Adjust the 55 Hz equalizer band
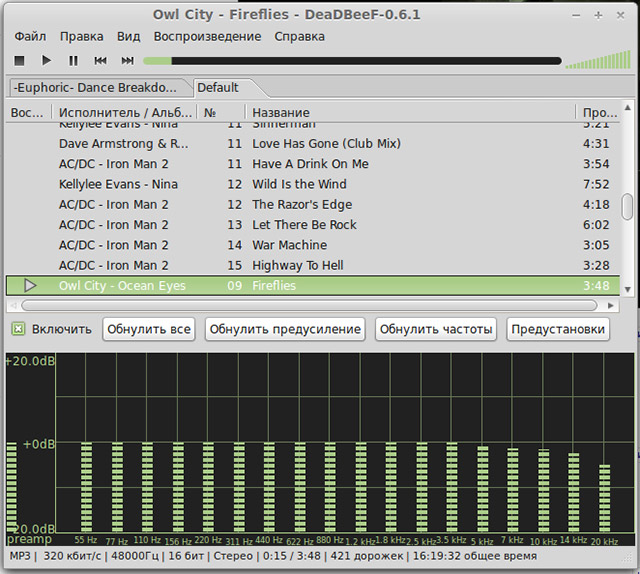 coord(86,487)
